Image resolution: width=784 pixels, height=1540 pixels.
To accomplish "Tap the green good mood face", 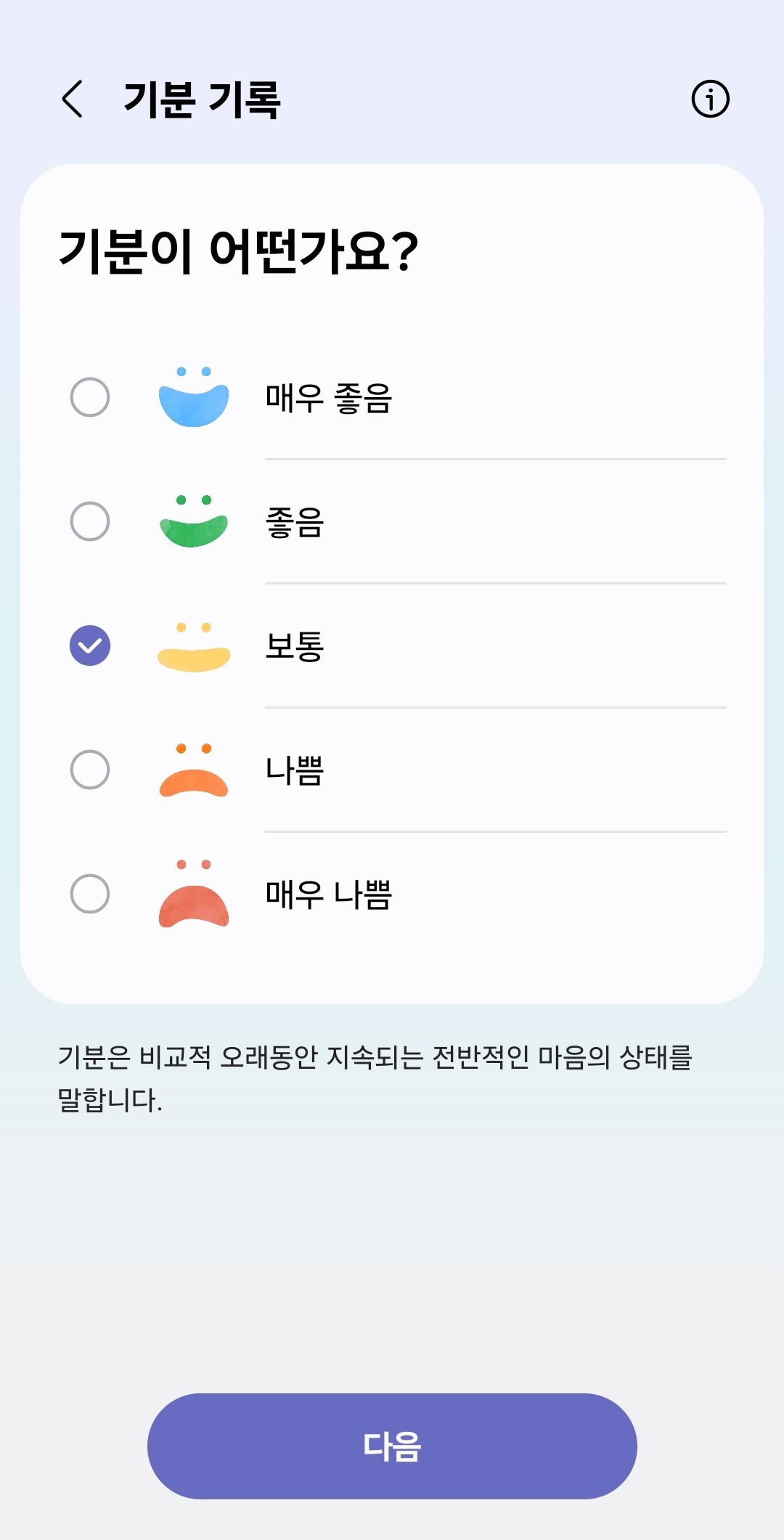I will point(194,521).
